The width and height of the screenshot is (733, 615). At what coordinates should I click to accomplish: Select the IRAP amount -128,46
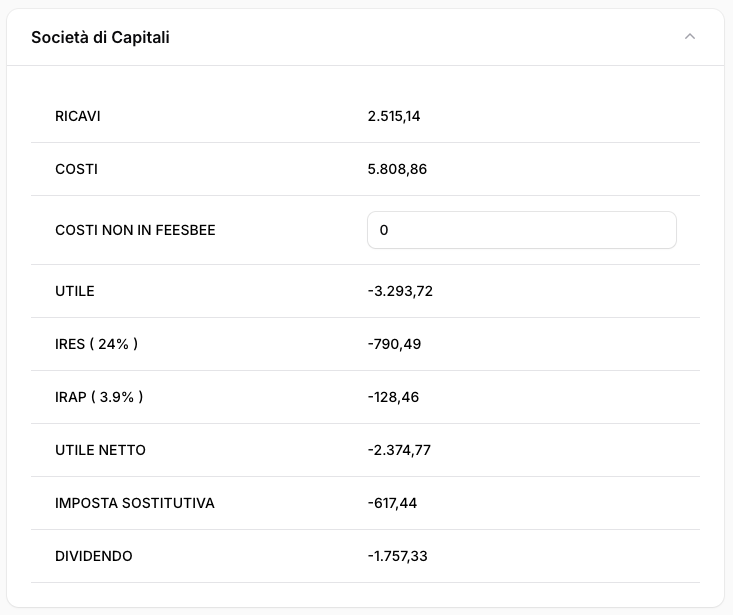[393, 397]
